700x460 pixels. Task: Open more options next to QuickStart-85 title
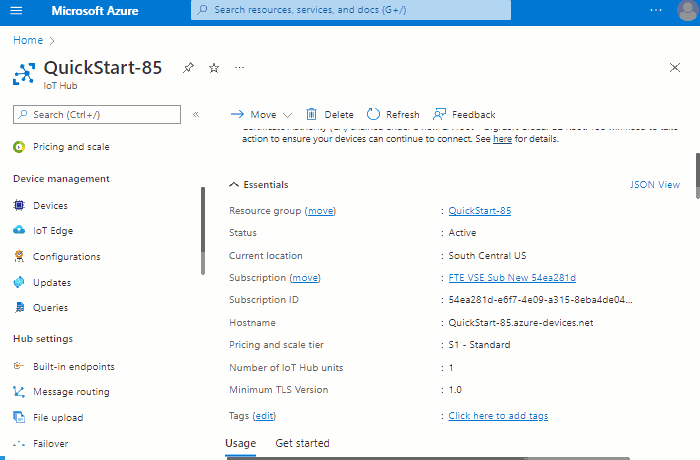pyautogui.click(x=239, y=68)
